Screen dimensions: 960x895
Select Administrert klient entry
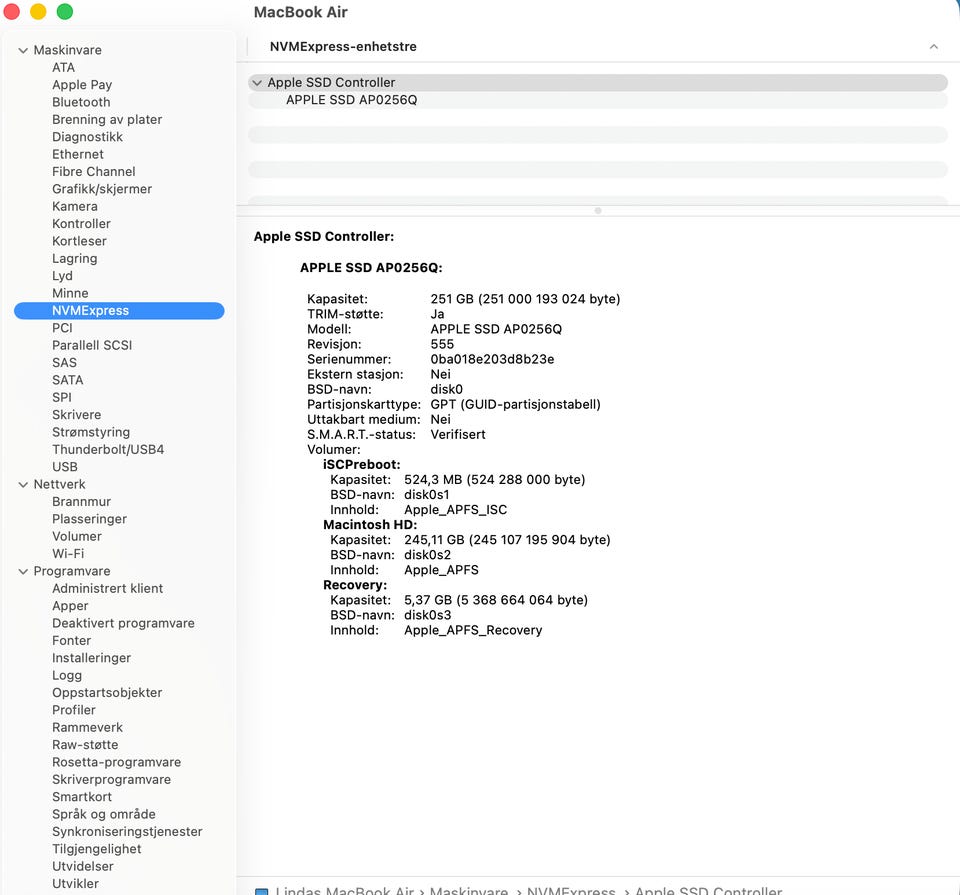(107, 588)
